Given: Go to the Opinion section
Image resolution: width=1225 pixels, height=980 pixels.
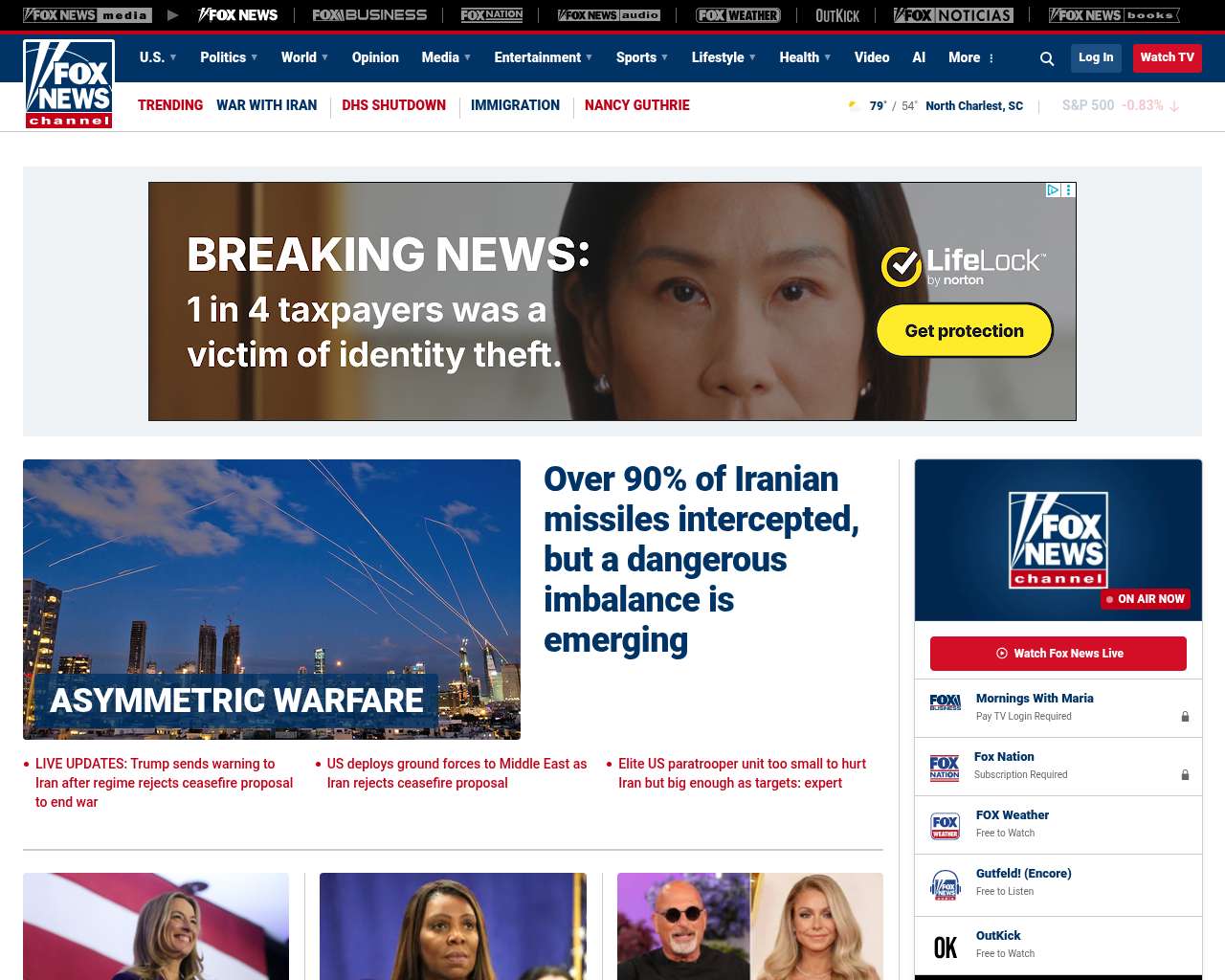Looking at the screenshot, I should pyautogui.click(x=375, y=57).
